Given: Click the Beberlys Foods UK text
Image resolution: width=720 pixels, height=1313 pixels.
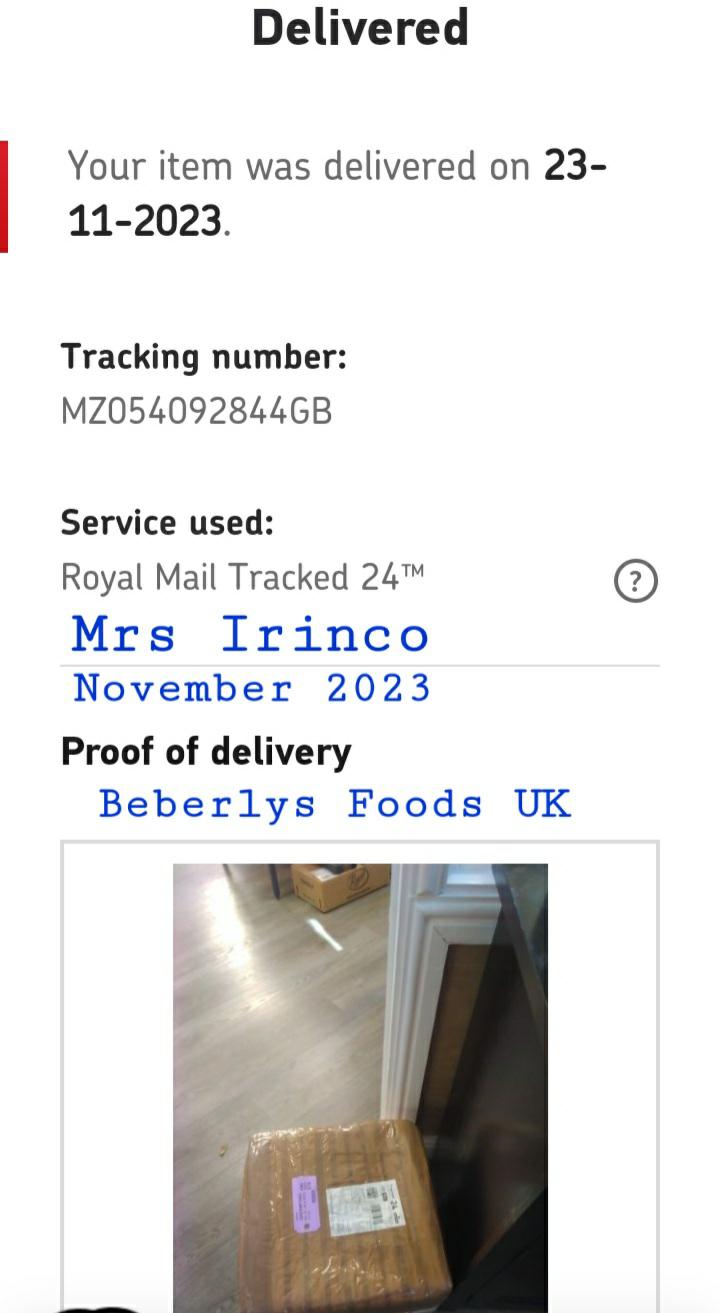Looking at the screenshot, I should tap(334, 804).
